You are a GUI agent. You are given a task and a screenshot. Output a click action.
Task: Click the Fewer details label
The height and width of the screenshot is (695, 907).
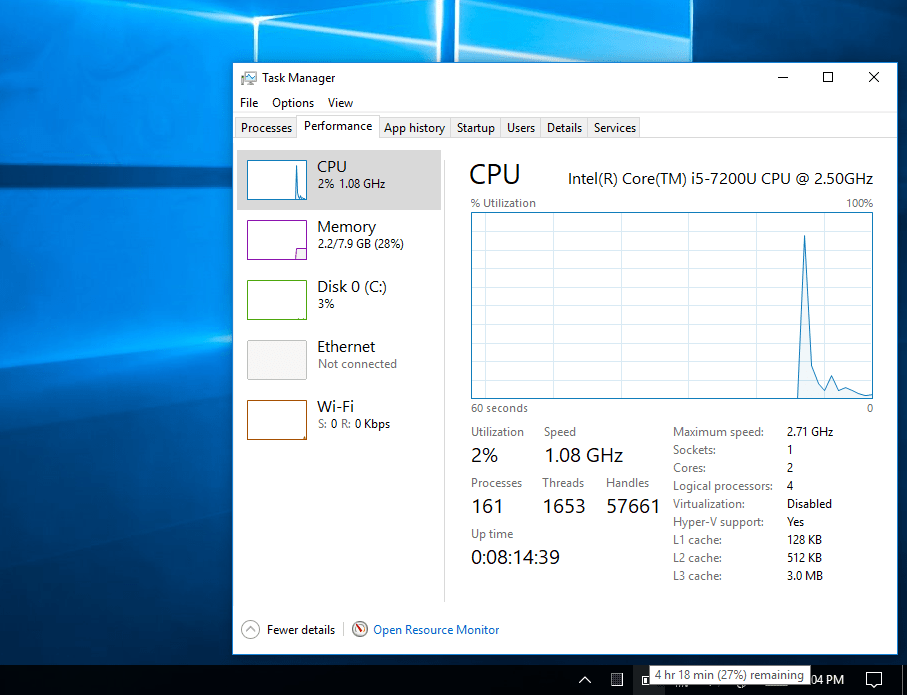(x=301, y=630)
